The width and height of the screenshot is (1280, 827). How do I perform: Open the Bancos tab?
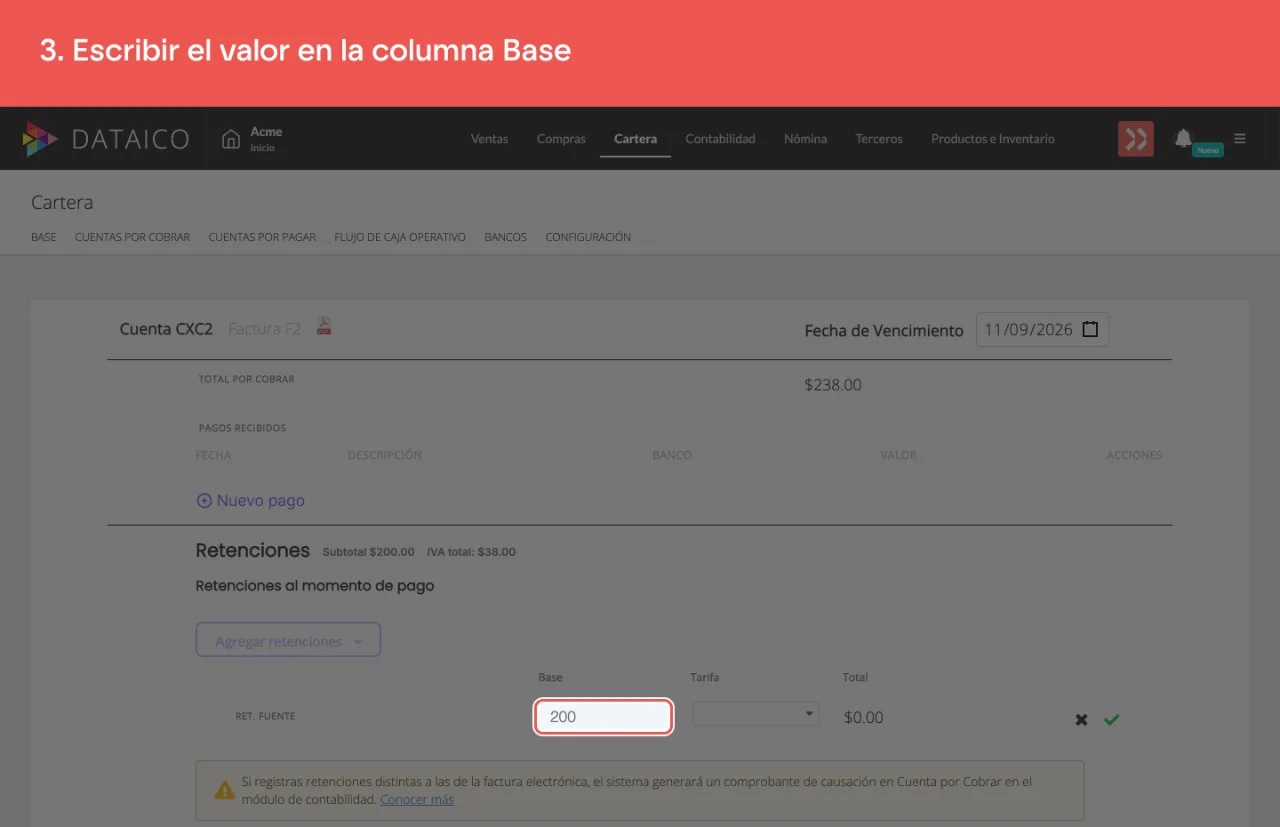pyautogui.click(x=505, y=237)
